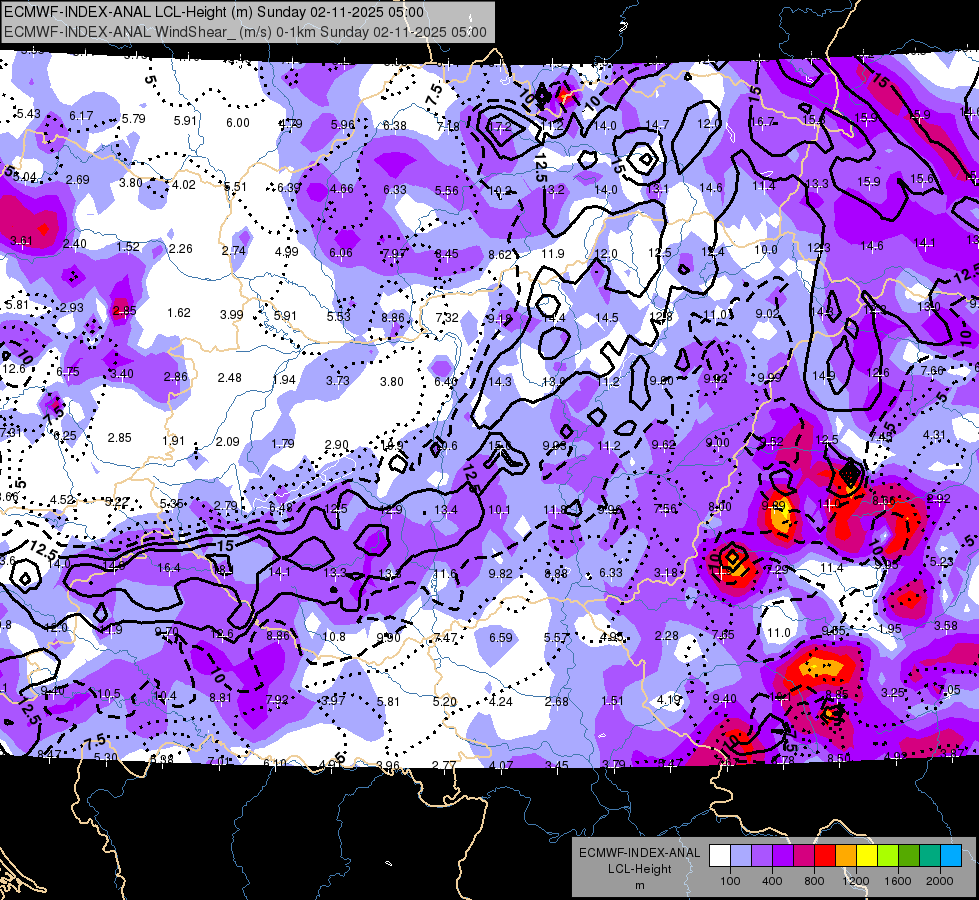
Task: Click the grid value 4.31
Action: click(x=934, y=435)
